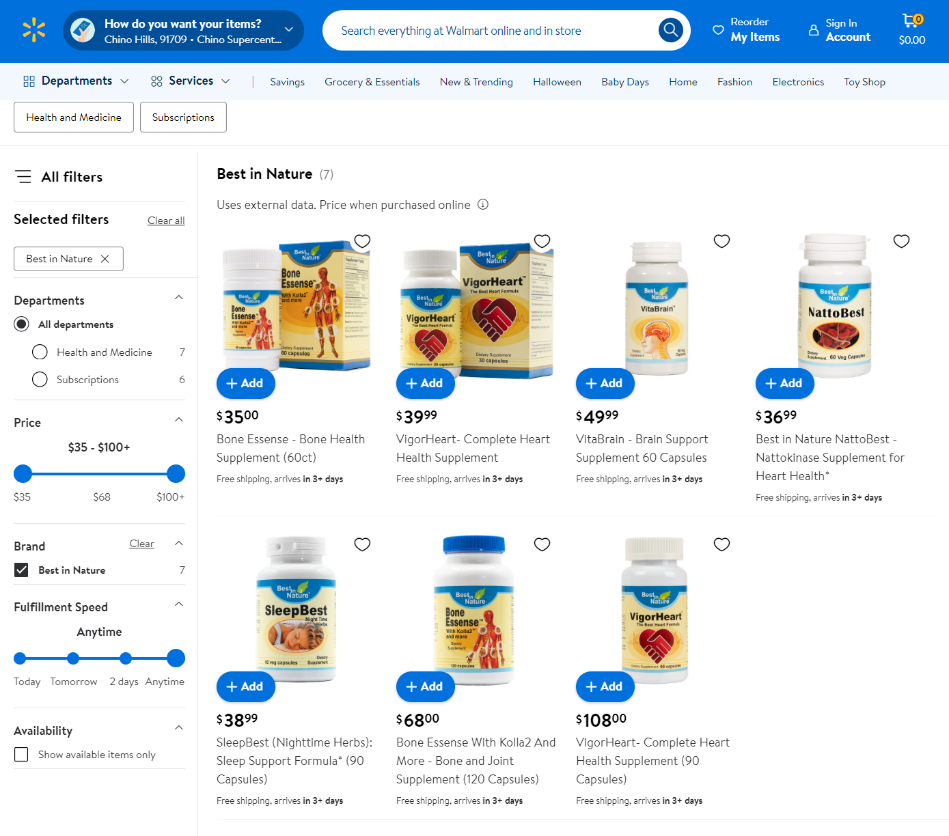Select the Health and Medicine radio button
This screenshot has height=836, width=949.
coord(39,352)
